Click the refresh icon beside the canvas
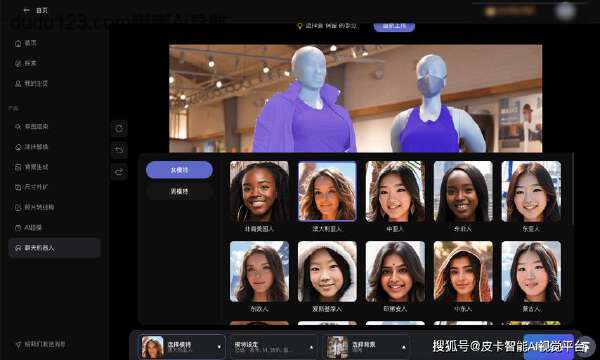This screenshot has height=360, width=600. pyautogui.click(x=119, y=129)
